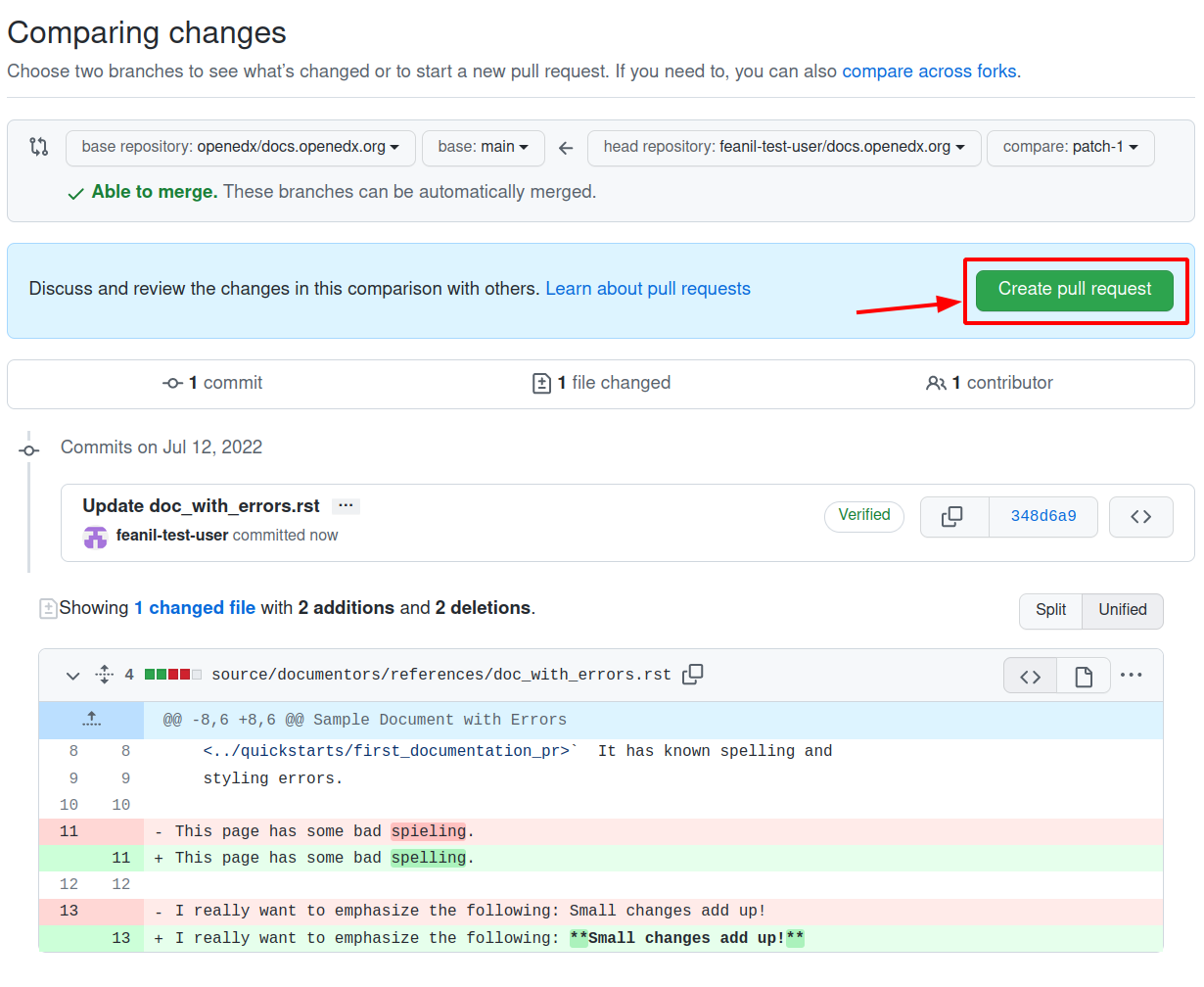
Task: Collapse the doc_with_errors.rst diff
Action: coord(72,675)
